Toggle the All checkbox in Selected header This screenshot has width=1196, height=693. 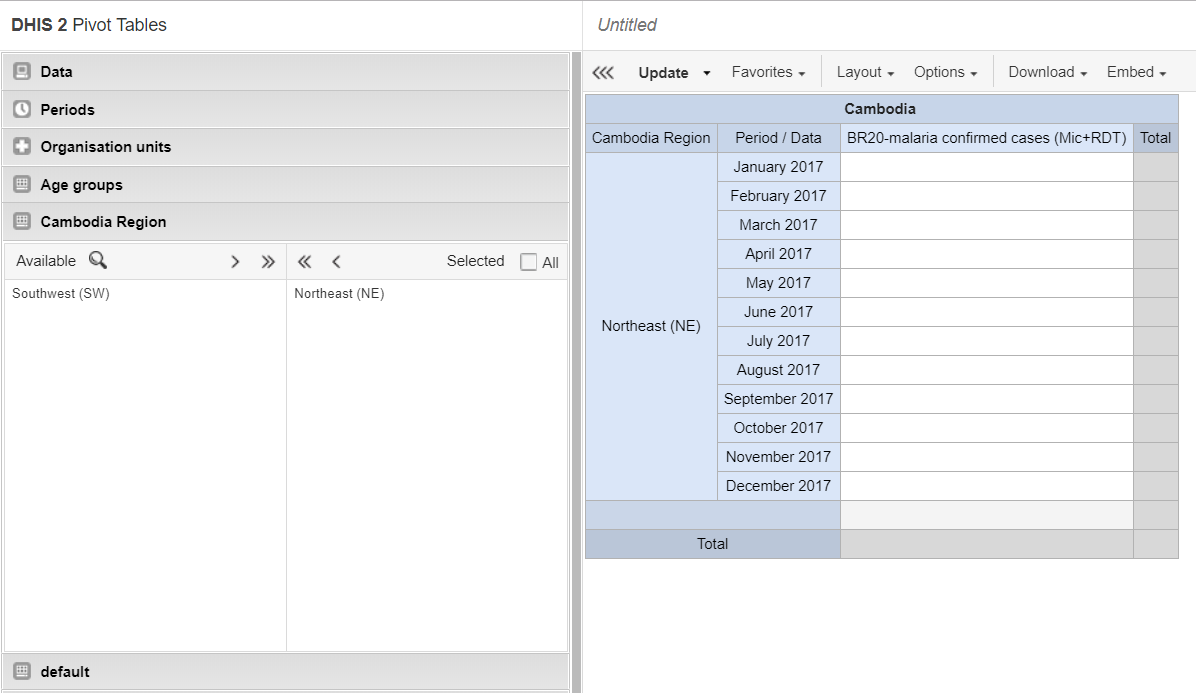coord(529,262)
